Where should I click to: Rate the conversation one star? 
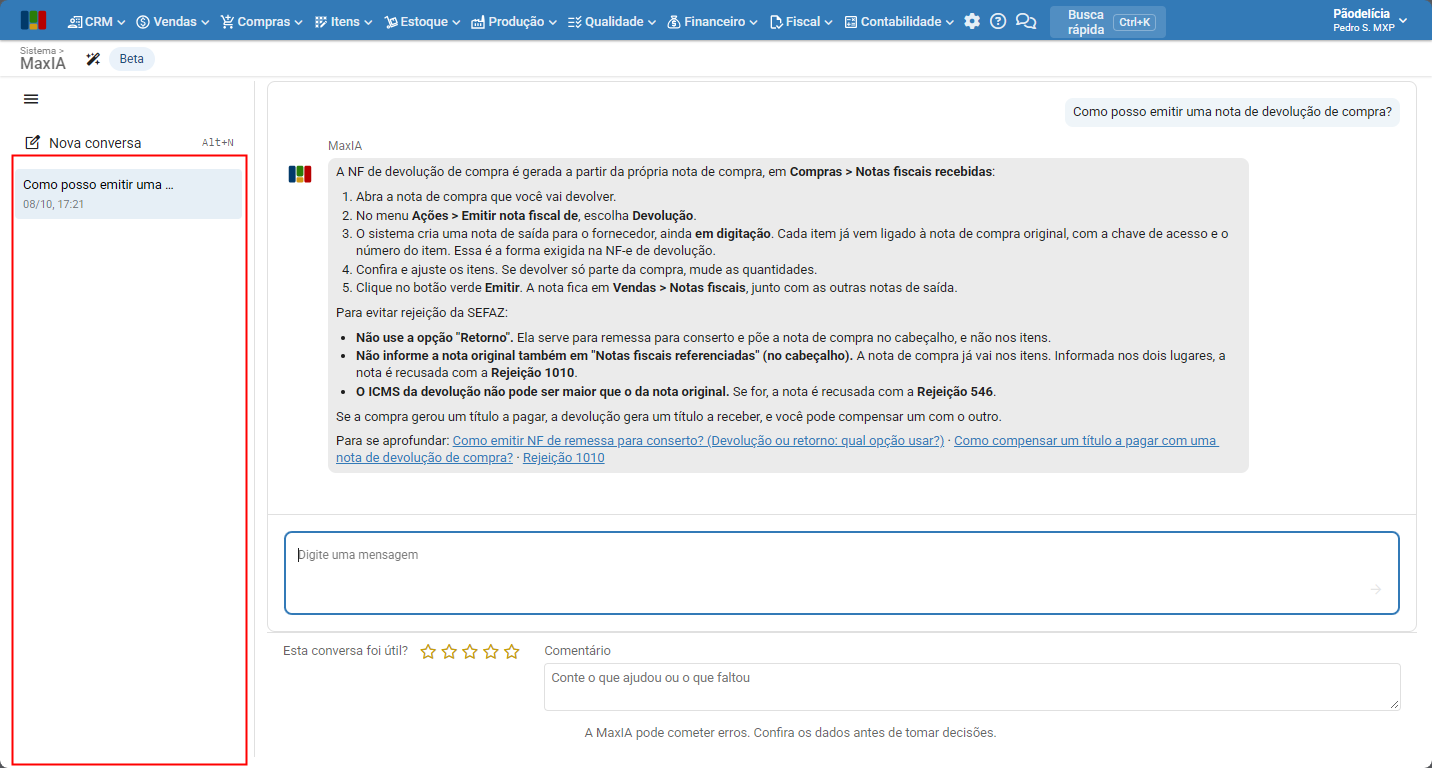pyautogui.click(x=428, y=652)
